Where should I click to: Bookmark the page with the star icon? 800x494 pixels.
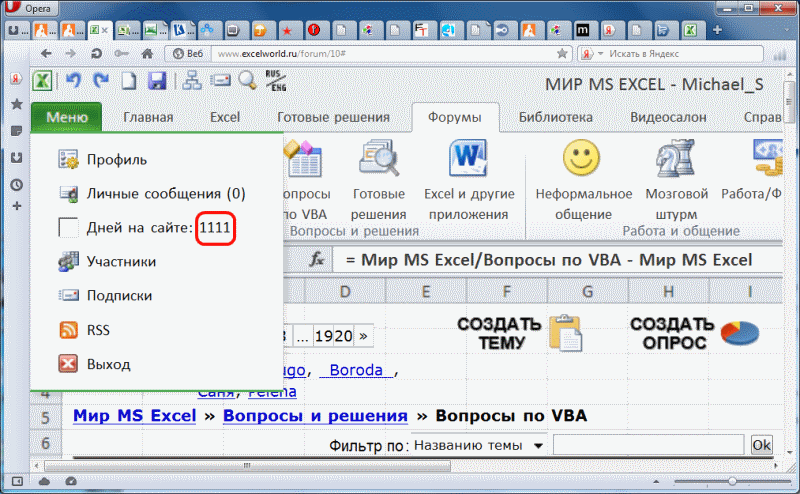pos(562,54)
